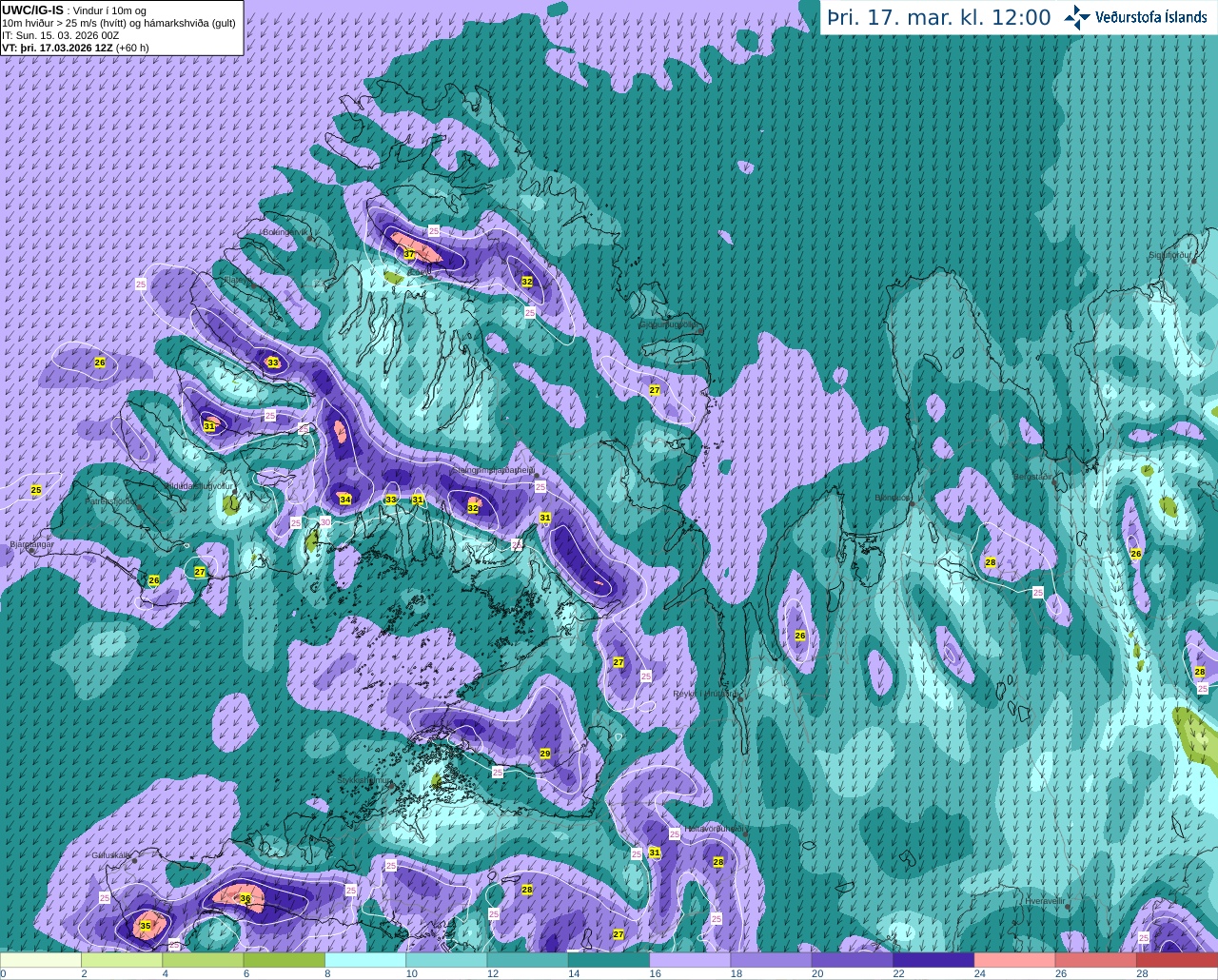Select the 26–28 m/s coral legend swatch

tap(1096, 960)
